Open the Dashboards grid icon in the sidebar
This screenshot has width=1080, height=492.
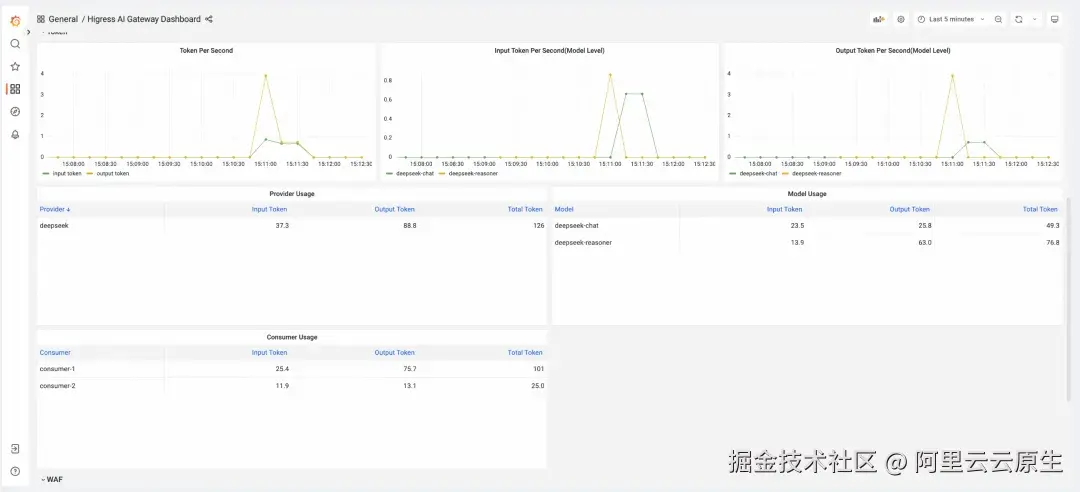coord(15,89)
